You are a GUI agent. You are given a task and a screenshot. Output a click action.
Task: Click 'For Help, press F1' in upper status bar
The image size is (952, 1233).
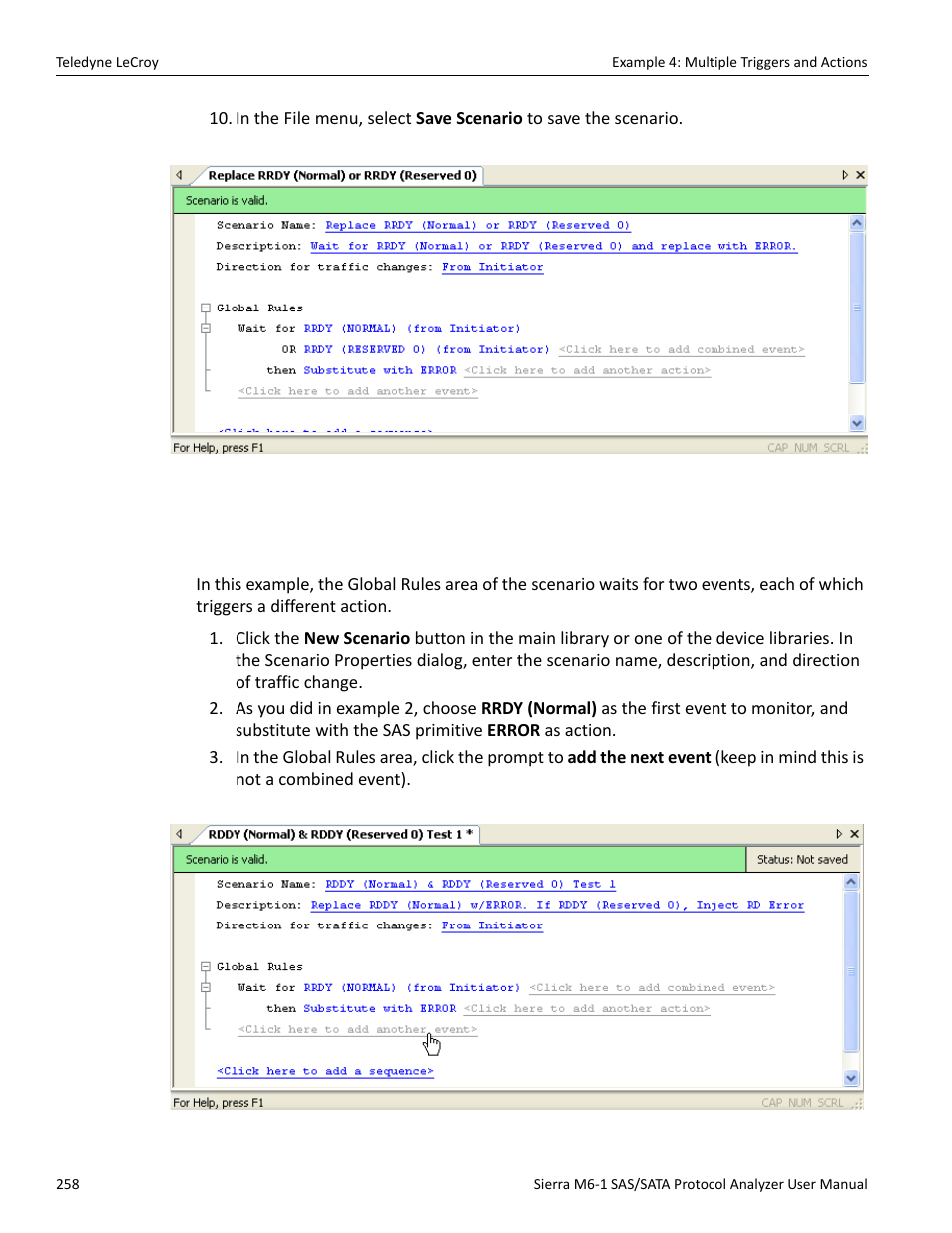[219, 448]
